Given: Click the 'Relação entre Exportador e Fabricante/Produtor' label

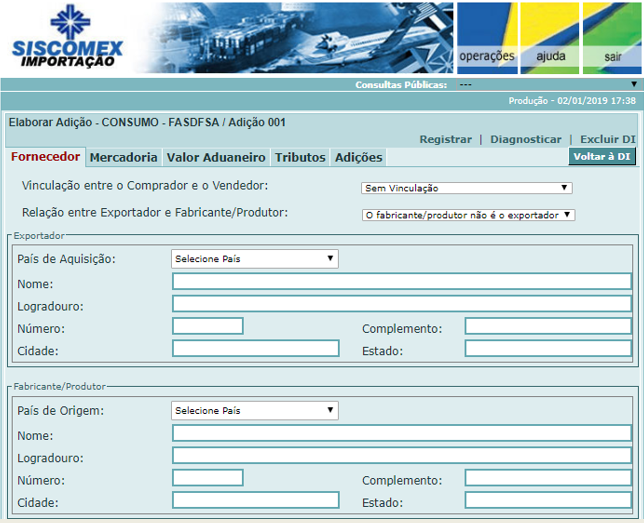Looking at the screenshot, I should [x=155, y=213].
